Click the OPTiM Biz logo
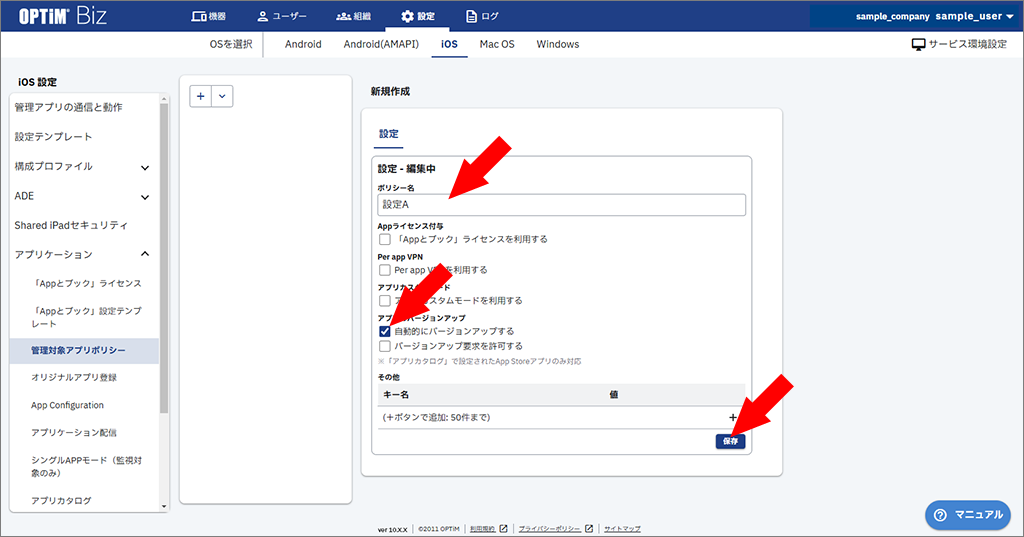The width and height of the screenshot is (1024, 537). (x=62, y=16)
